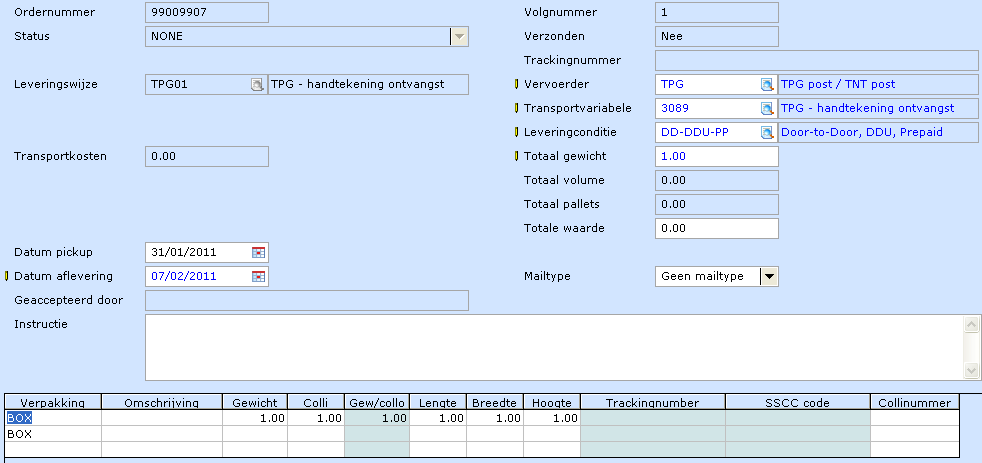The width and height of the screenshot is (982, 463).
Task: Click the Collinummer column header
Action: [914, 402]
